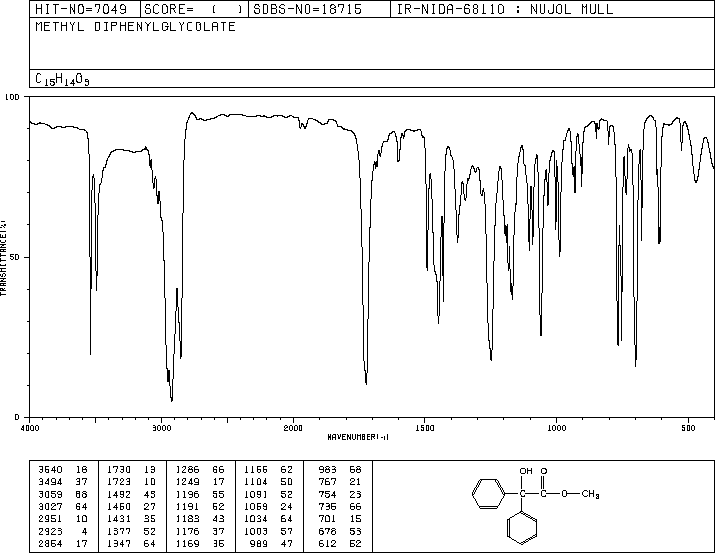Click the SCORE field in header

[x=194, y=9]
